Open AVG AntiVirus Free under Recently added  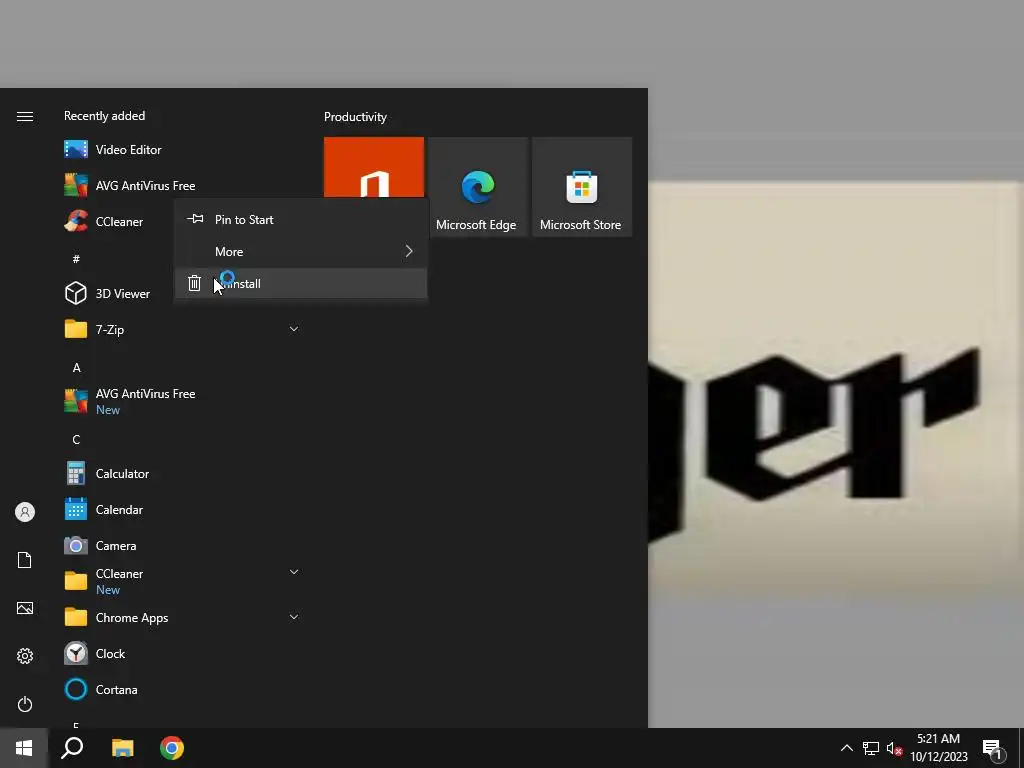coord(182,185)
